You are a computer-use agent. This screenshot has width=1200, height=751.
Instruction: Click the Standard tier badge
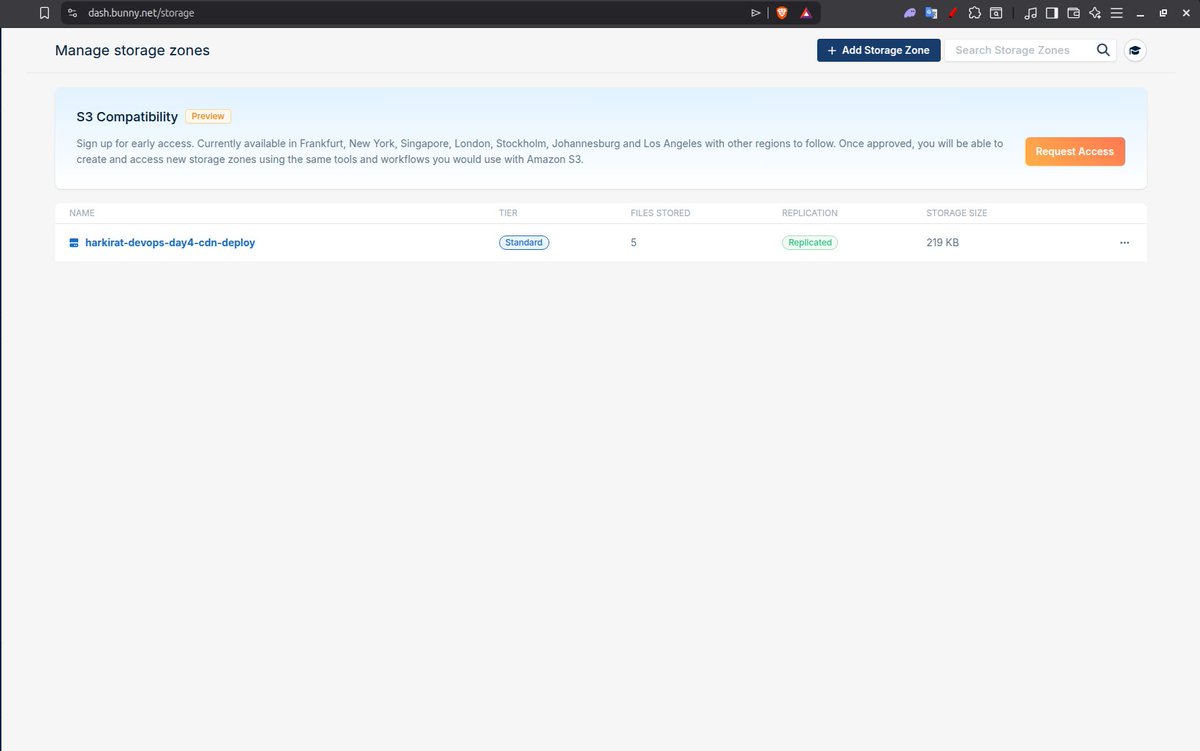[x=524, y=243]
